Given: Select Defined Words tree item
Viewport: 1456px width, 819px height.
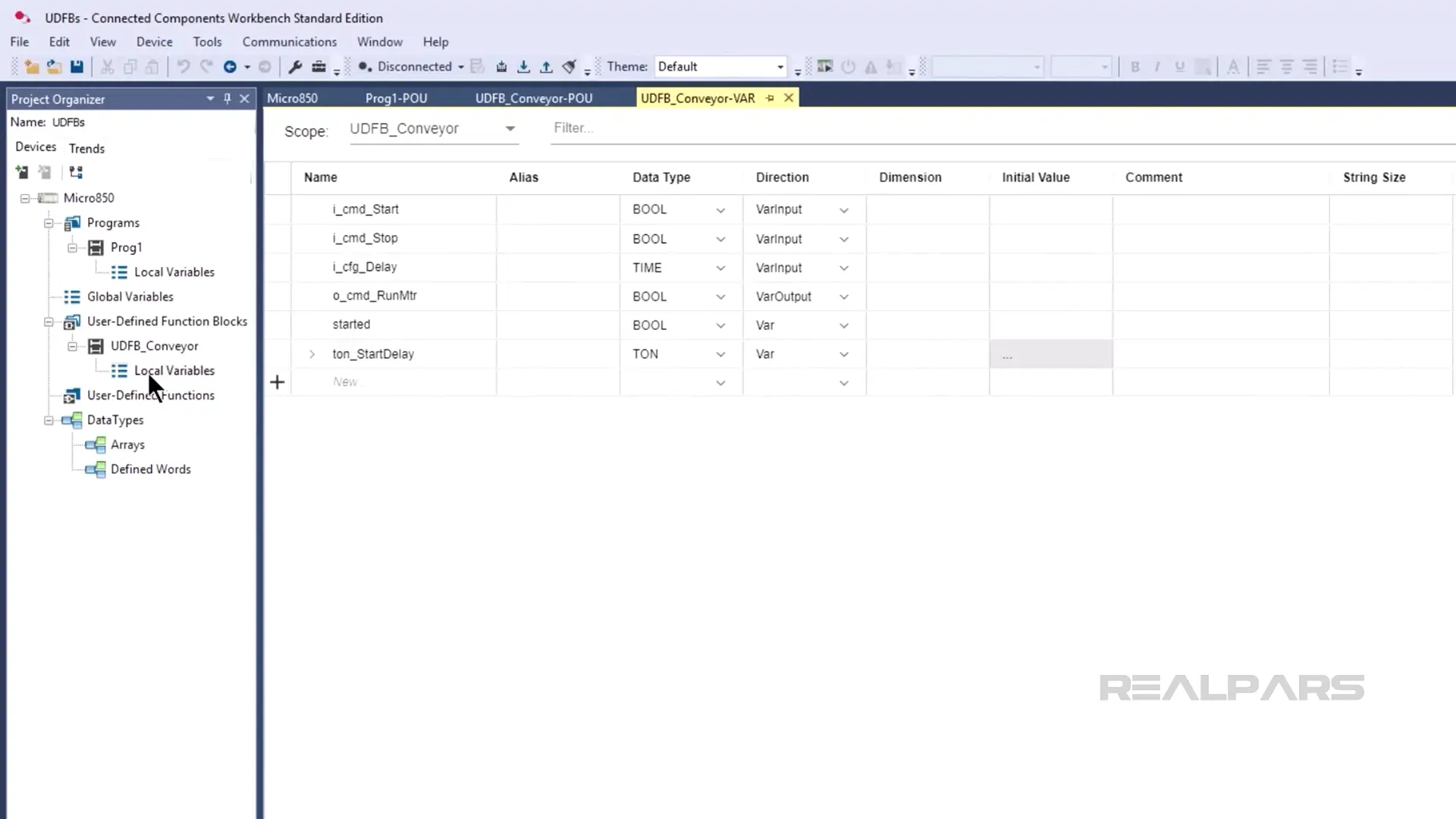Looking at the screenshot, I should coord(150,469).
